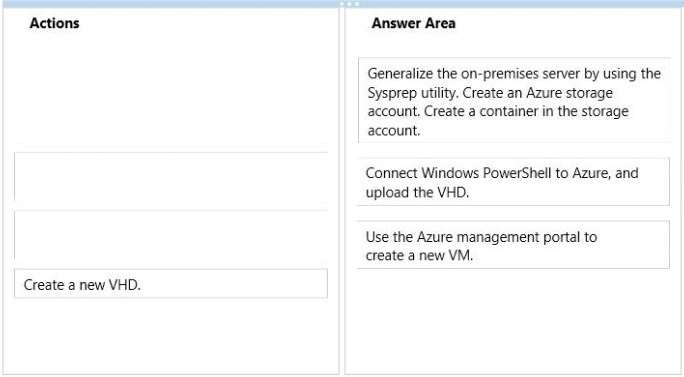684x377 pixels.
Task: Click the Answer Area heading
Action: [x=414, y=23]
